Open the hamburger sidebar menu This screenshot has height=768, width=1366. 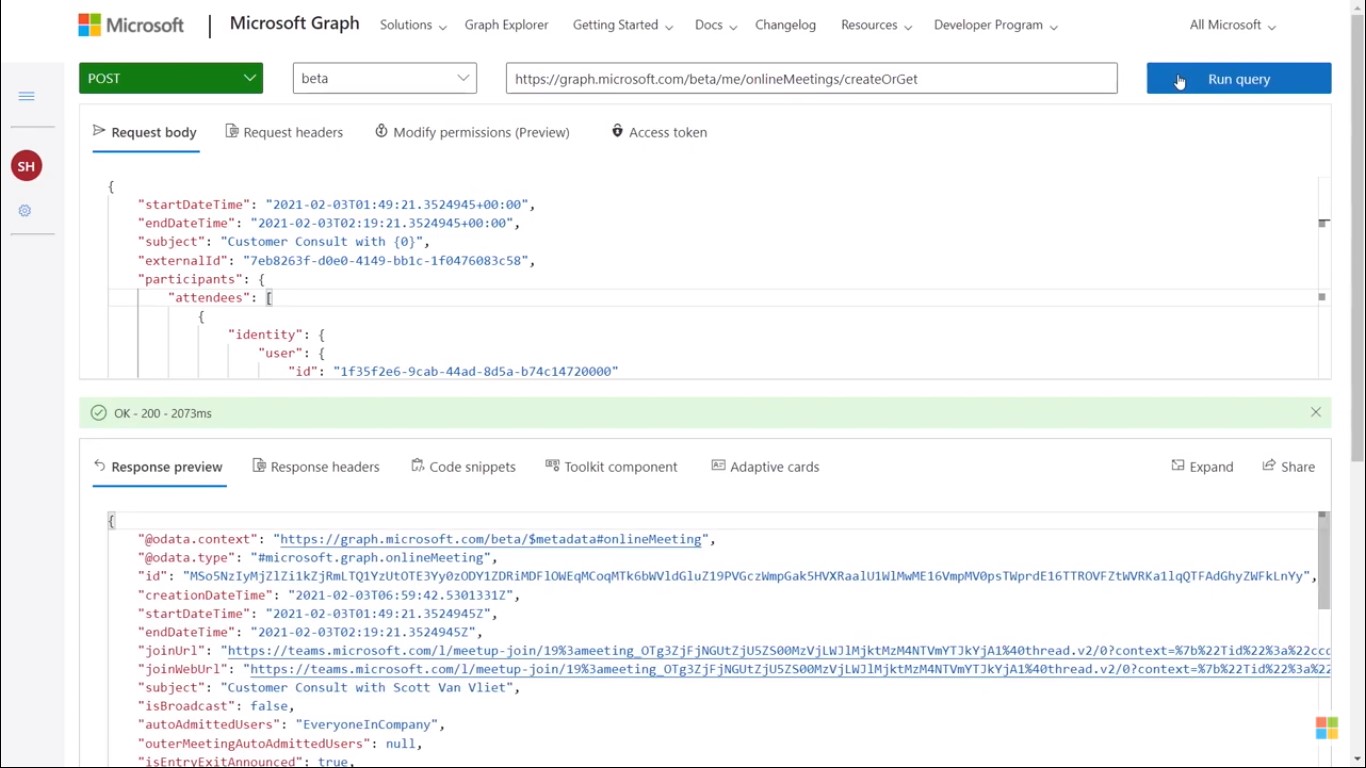click(27, 96)
